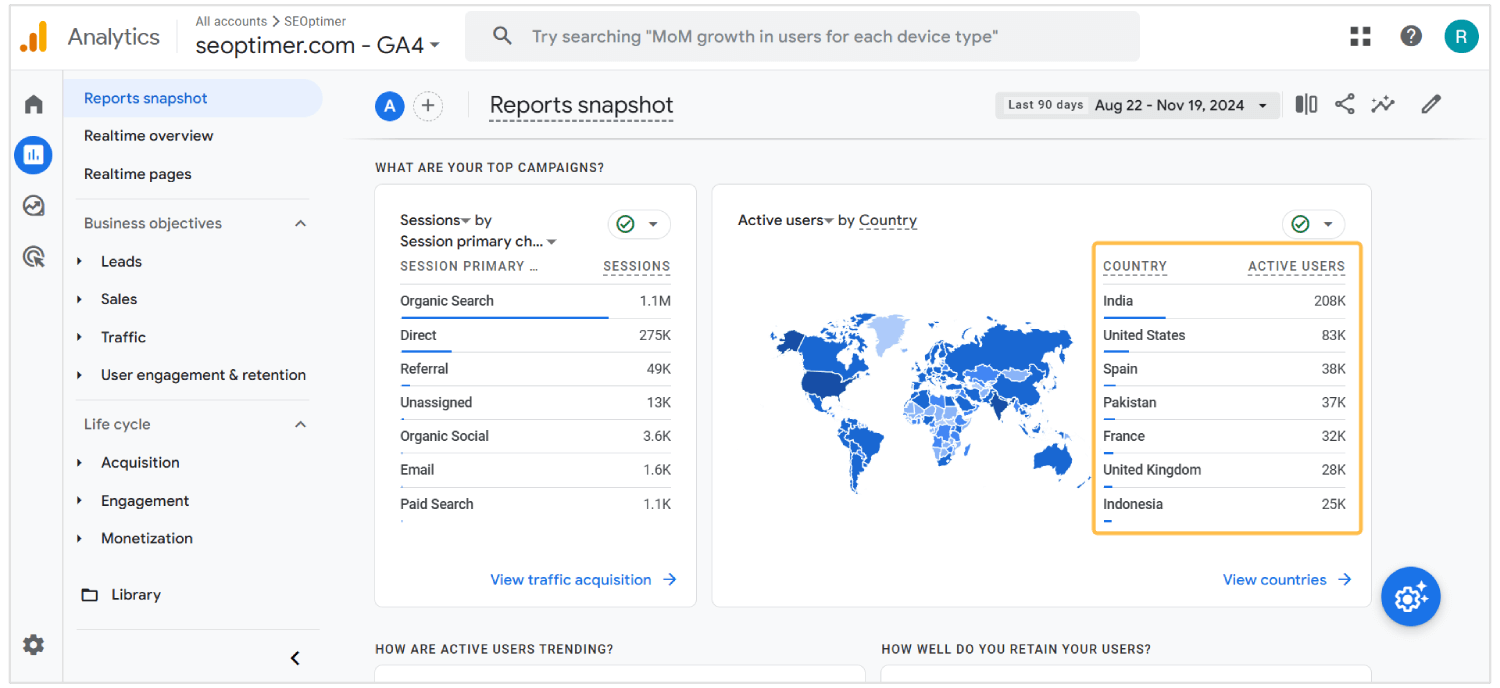This screenshot has width=1500, height=688.
Task: Toggle the Edit comparisons icon
Action: [1306, 104]
